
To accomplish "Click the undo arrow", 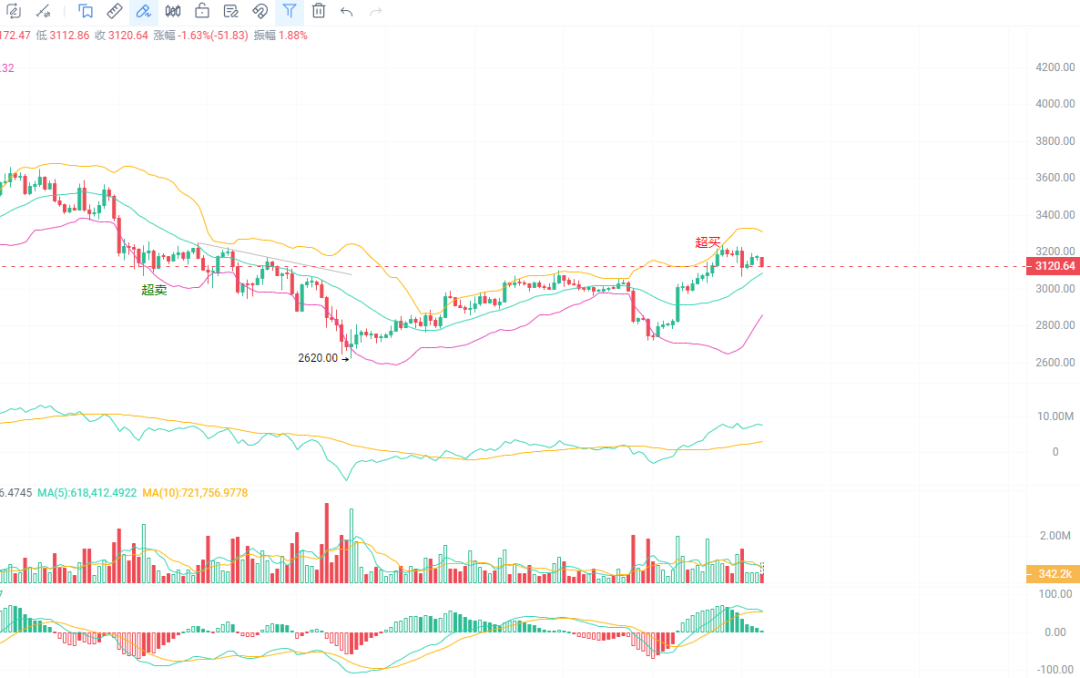I will [x=347, y=12].
